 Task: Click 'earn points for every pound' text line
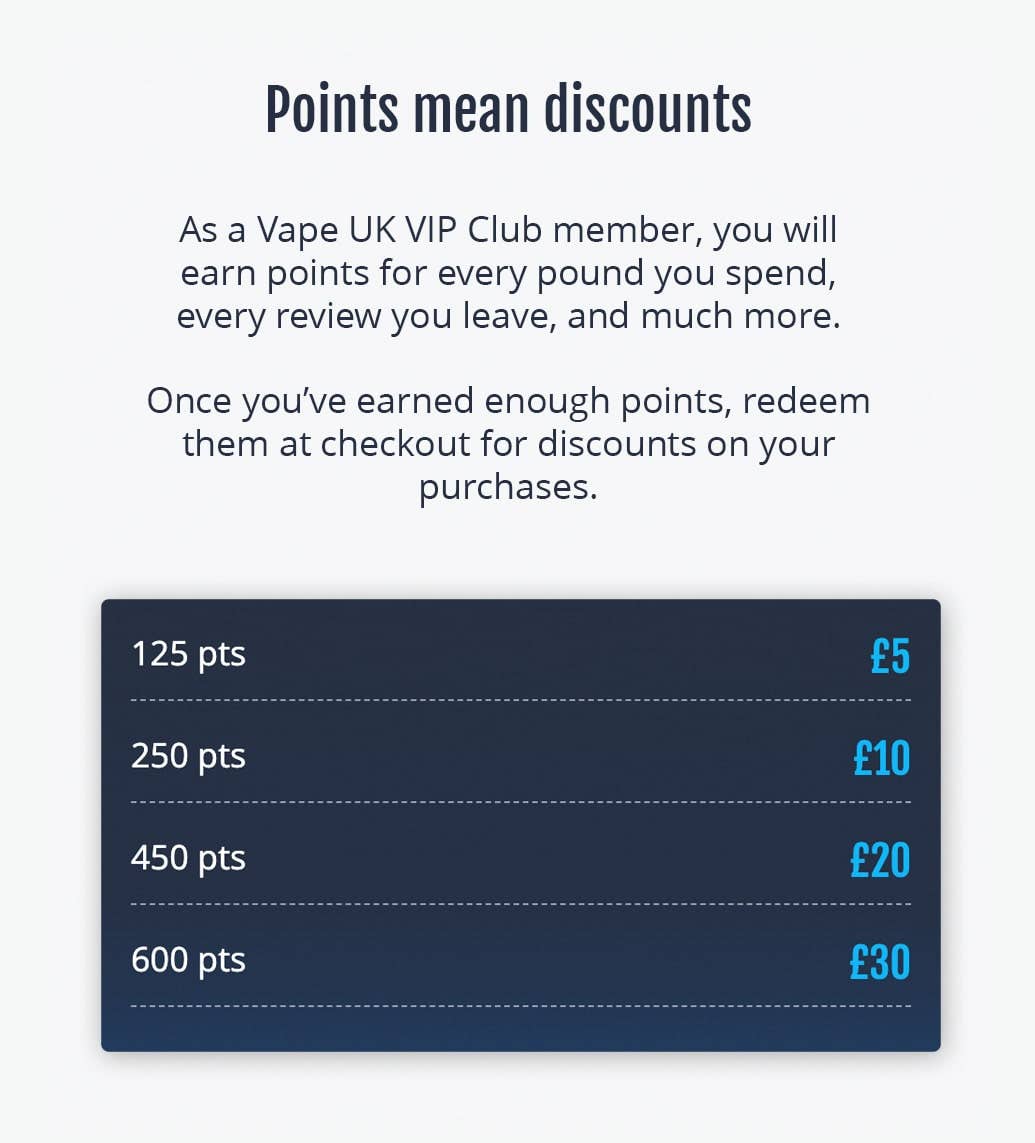pyautogui.click(x=508, y=274)
